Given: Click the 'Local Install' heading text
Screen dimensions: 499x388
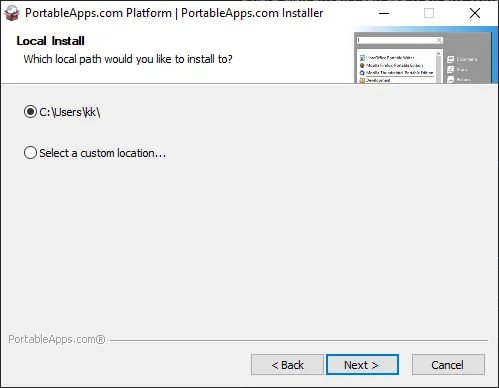Looking at the screenshot, I should tap(50, 41).
